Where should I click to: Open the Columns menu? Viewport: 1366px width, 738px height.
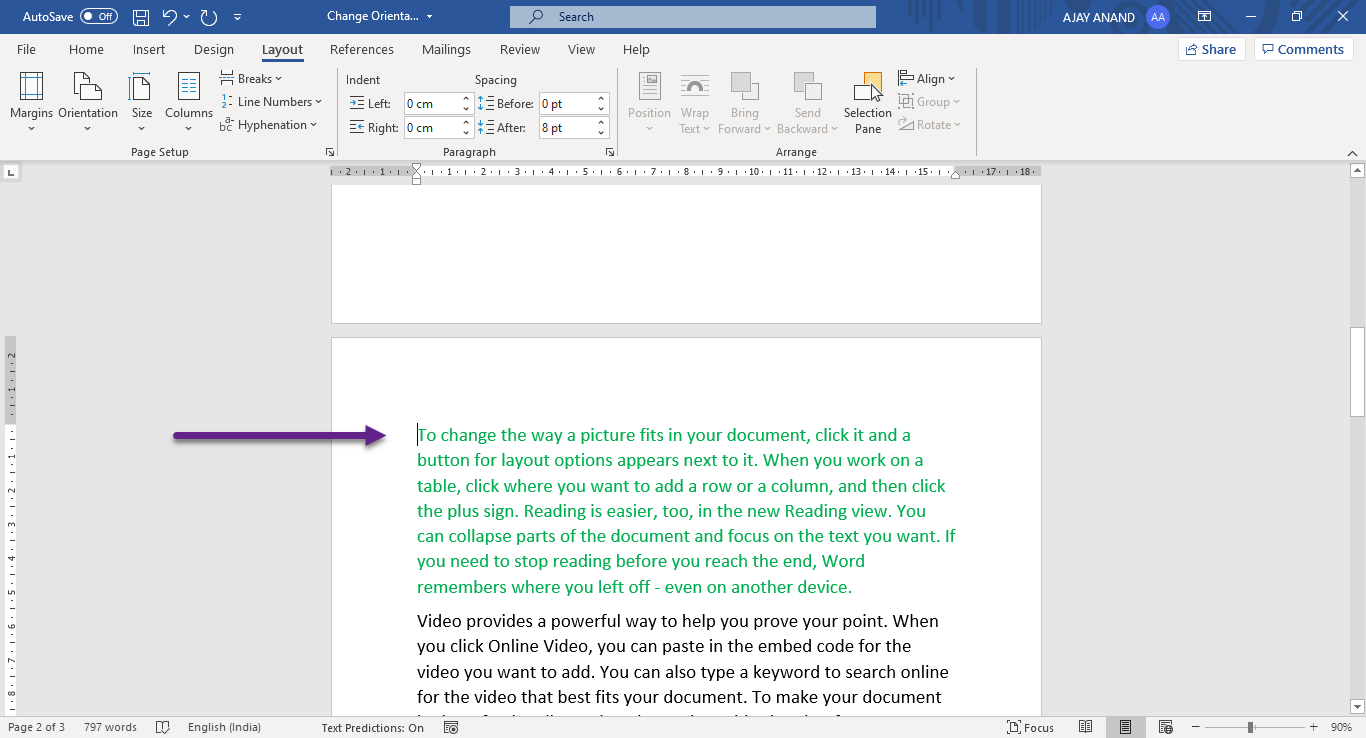coord(188,102)
